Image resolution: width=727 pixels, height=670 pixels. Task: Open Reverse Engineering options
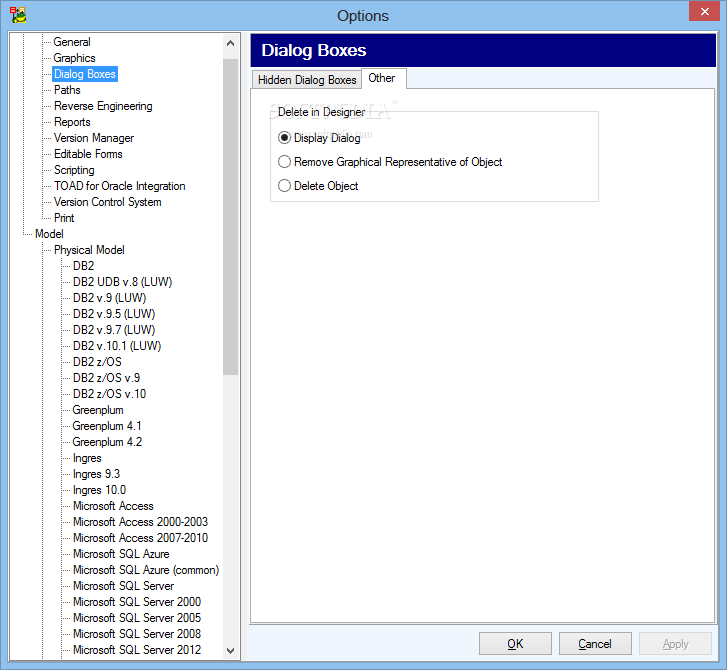coord(103,106)
